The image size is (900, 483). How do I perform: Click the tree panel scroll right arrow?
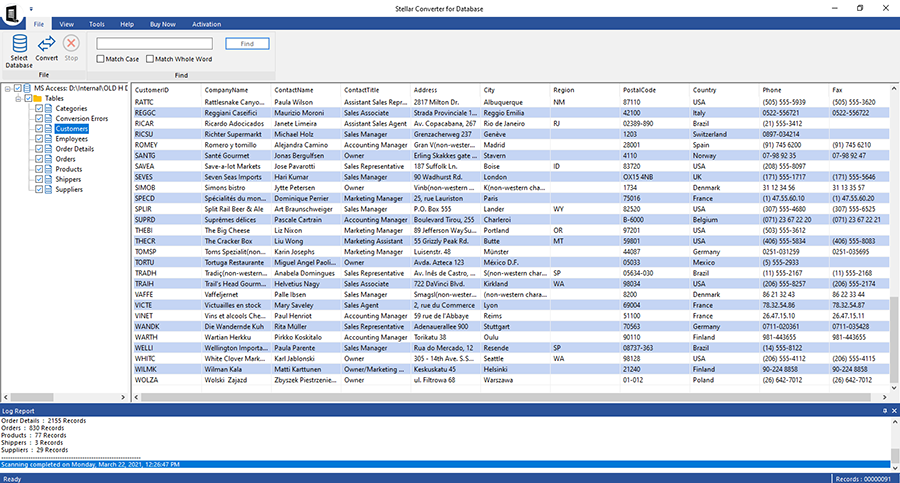coord(123,397)
